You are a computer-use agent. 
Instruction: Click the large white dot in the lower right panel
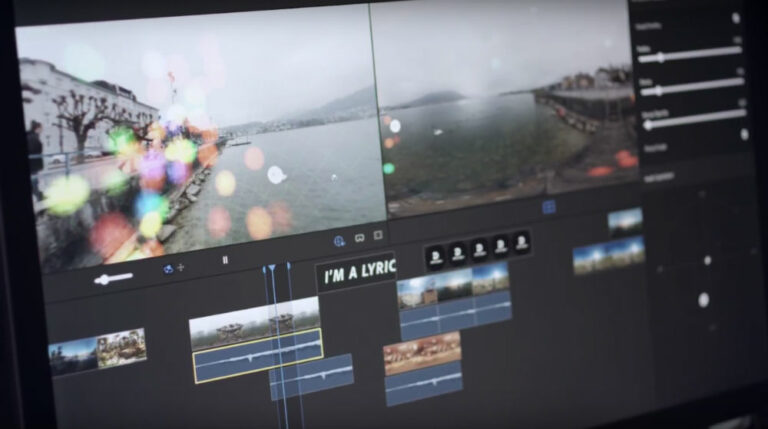(x=703, y=300)
